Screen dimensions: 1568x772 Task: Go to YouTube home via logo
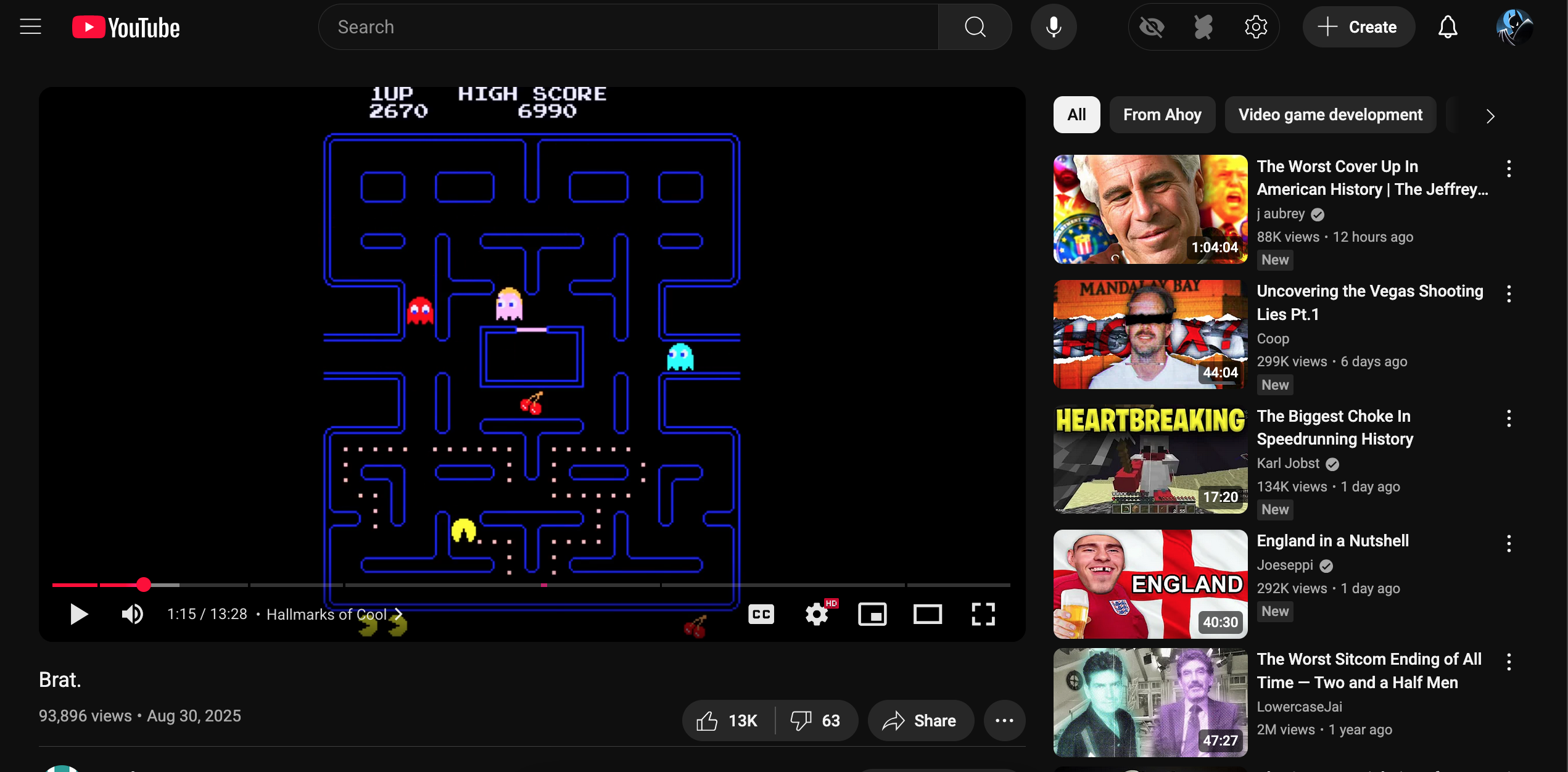coord(126,27)
